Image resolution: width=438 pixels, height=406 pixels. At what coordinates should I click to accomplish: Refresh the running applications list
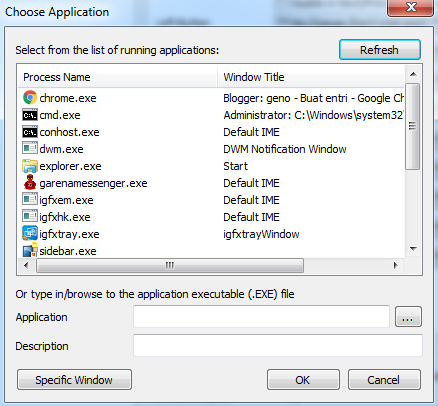(x=380, y=50)
